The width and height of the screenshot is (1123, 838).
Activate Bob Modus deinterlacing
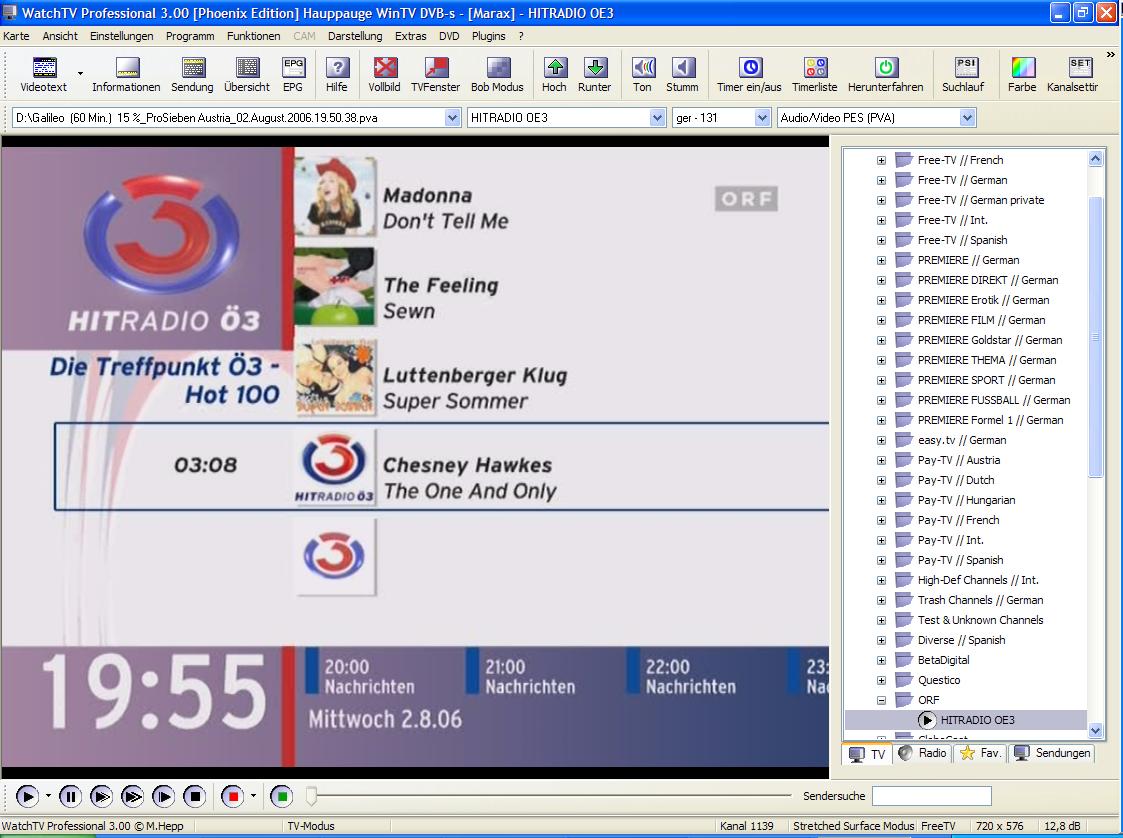(x=497, y=74)
